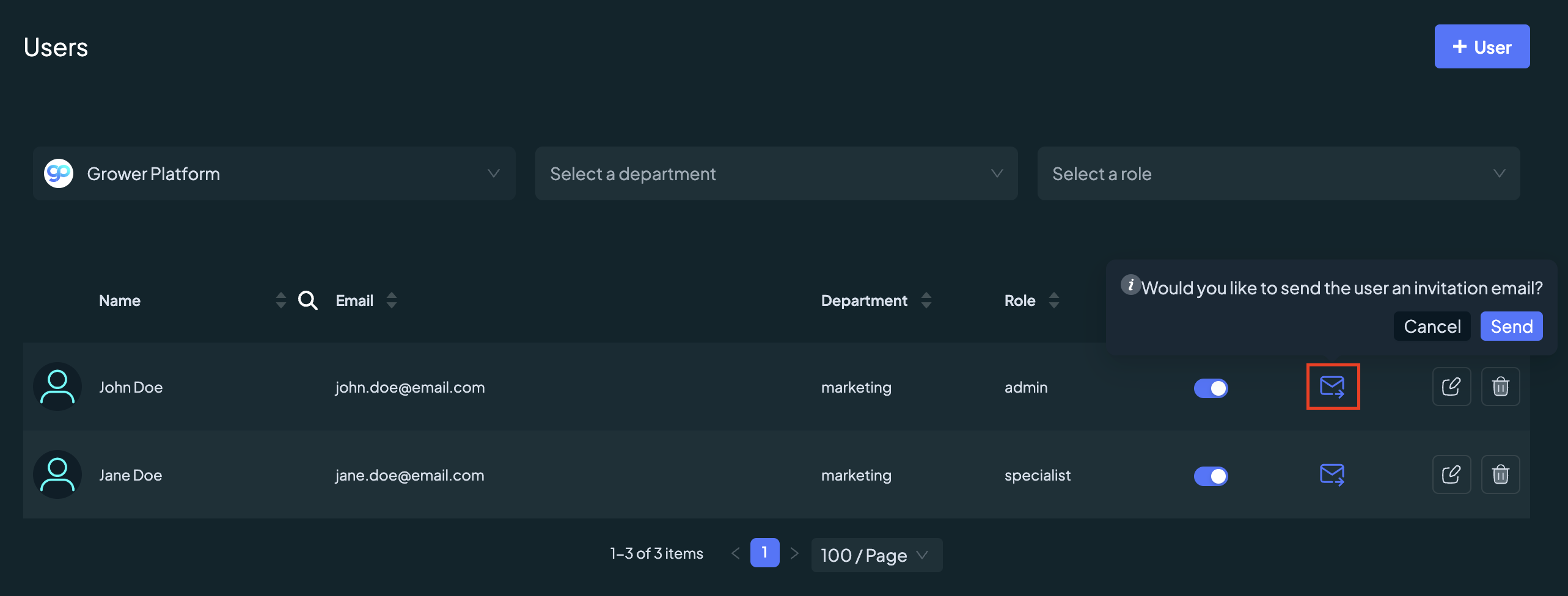Go to the previous page arrow

(735, 553)
